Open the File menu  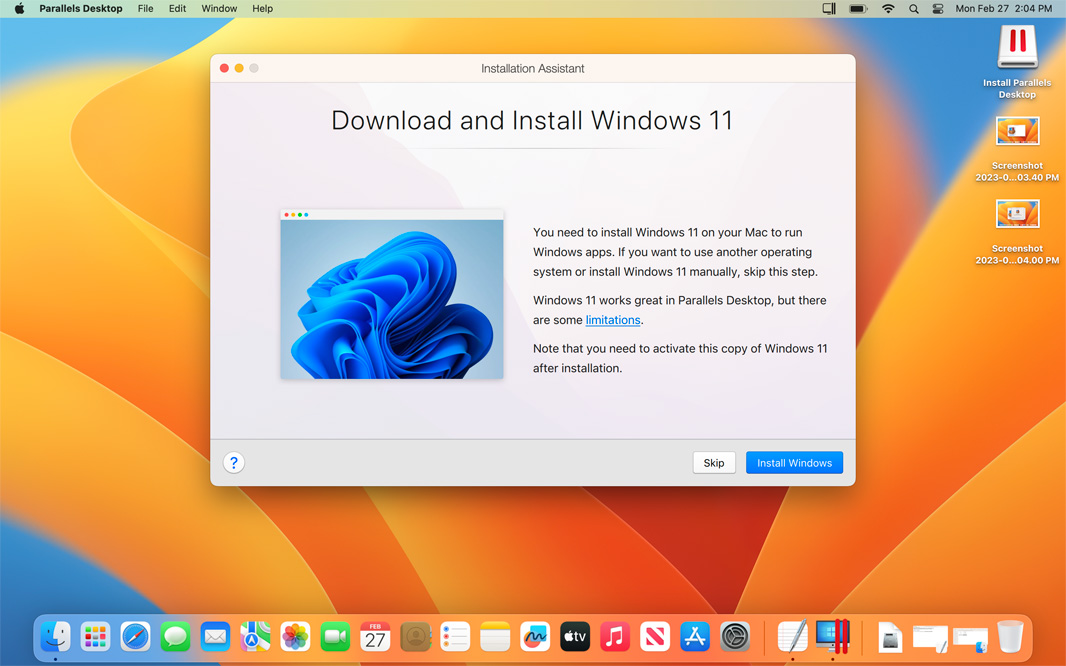pos(145,9)
